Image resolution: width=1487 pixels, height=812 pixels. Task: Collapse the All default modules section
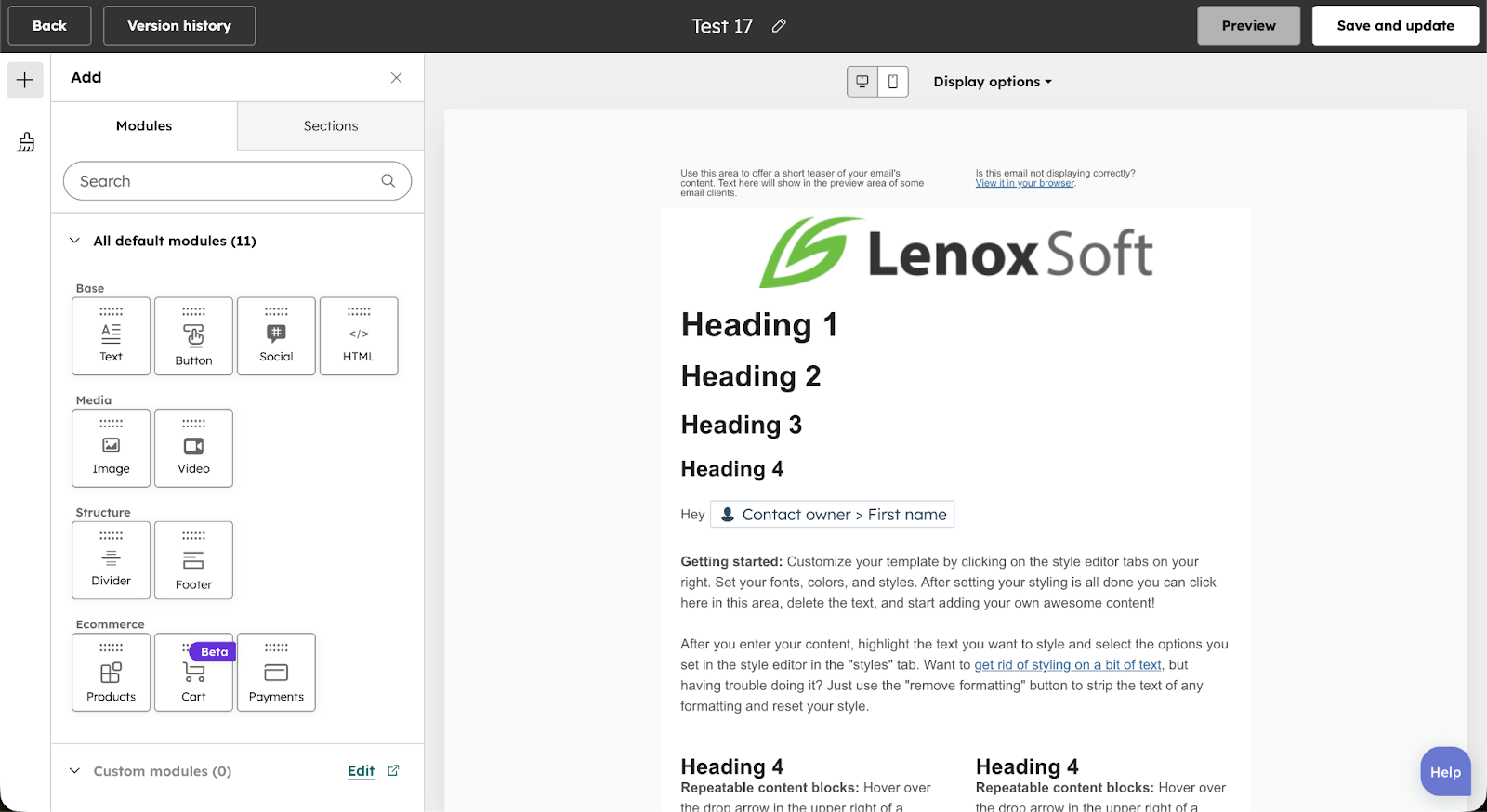pyautogui.click(x=75, y=241)
